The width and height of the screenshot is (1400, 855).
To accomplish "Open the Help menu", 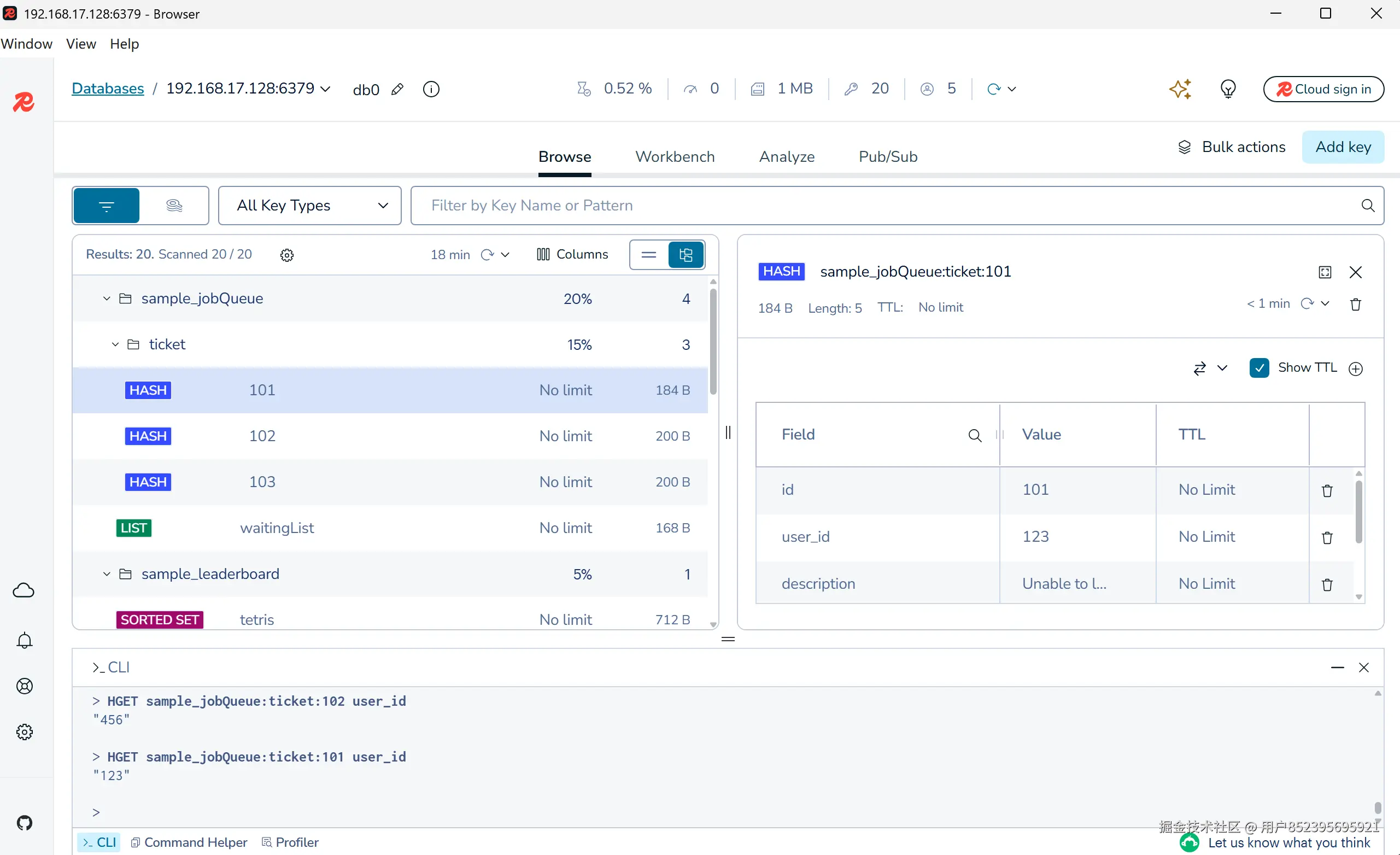I will click(x=124, y=44).
